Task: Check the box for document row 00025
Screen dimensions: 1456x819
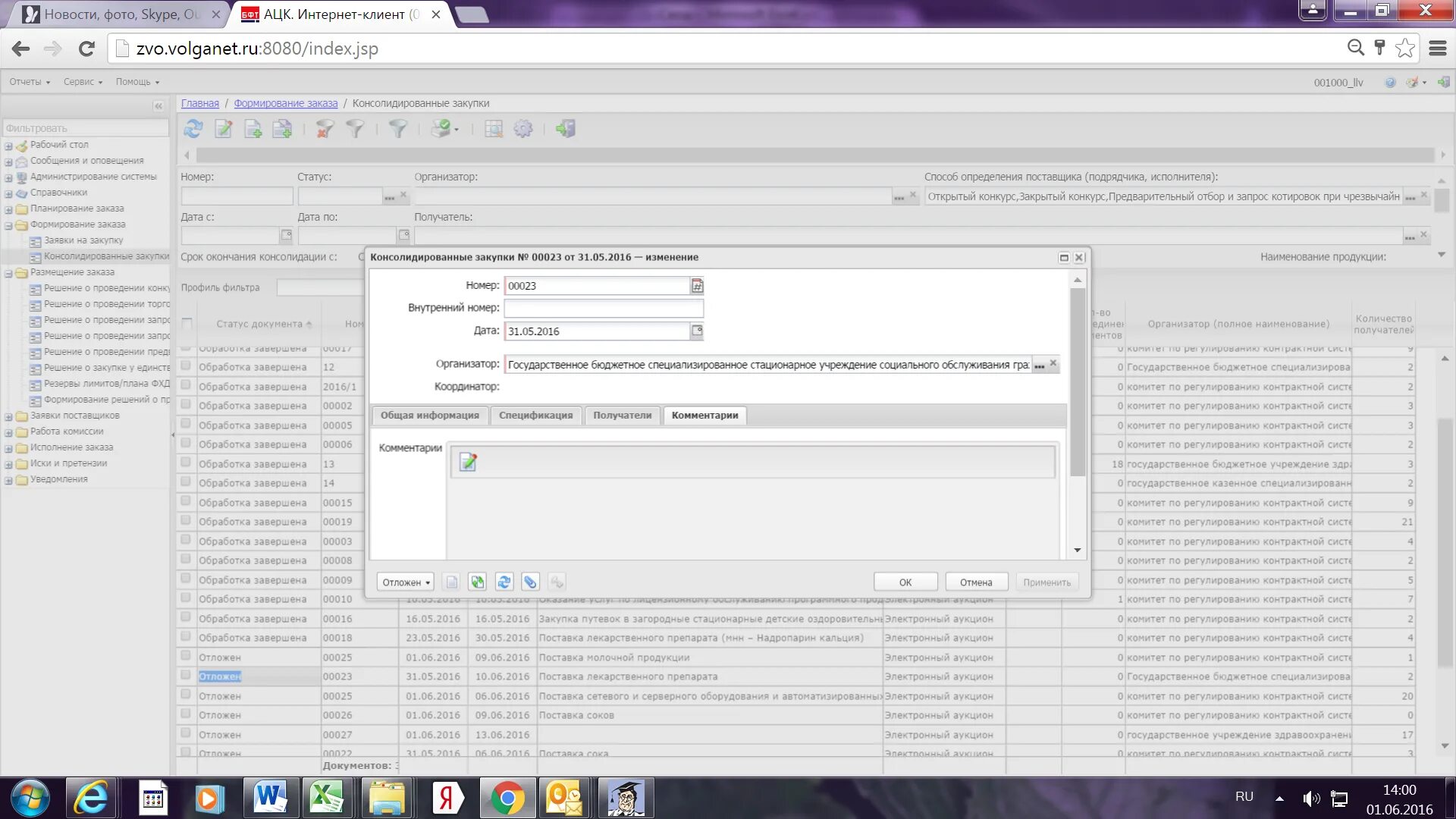Action: point(186,655)
